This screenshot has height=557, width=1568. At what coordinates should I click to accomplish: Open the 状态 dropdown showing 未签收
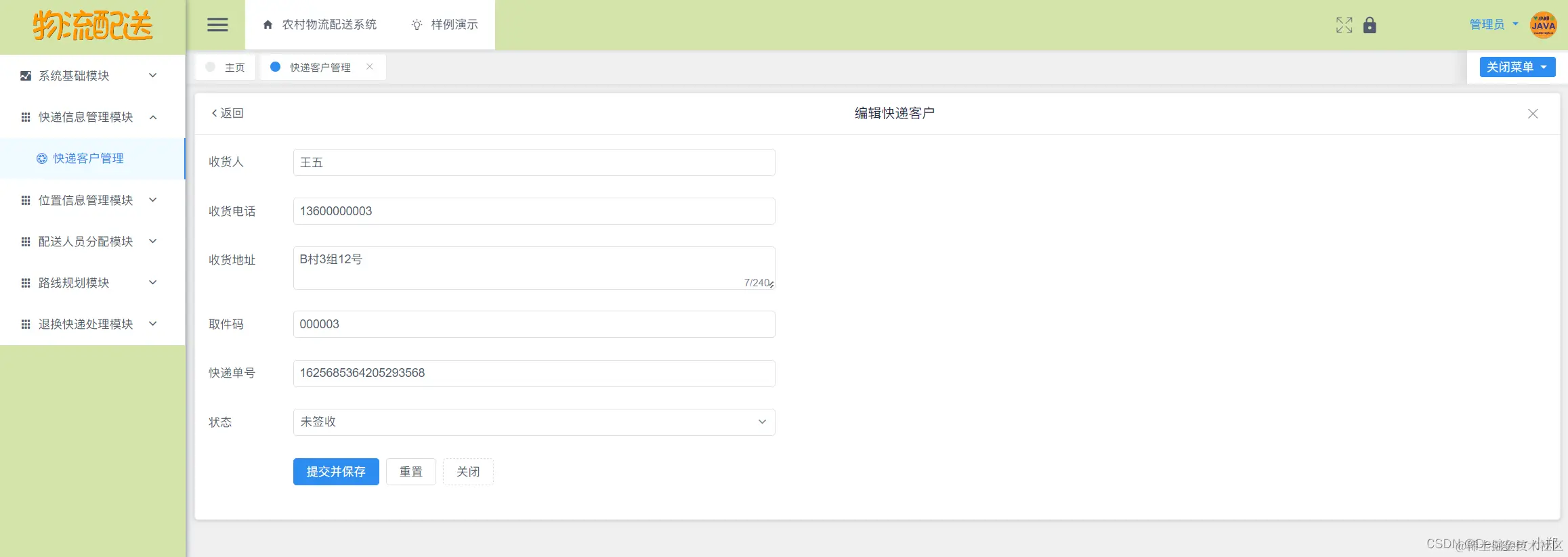coord(534,422)
